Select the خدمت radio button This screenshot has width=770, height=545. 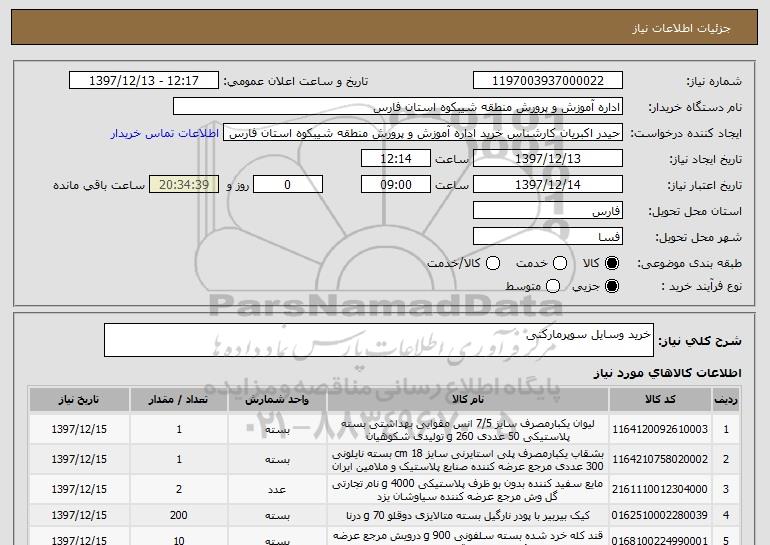click(x=560, y=263)
